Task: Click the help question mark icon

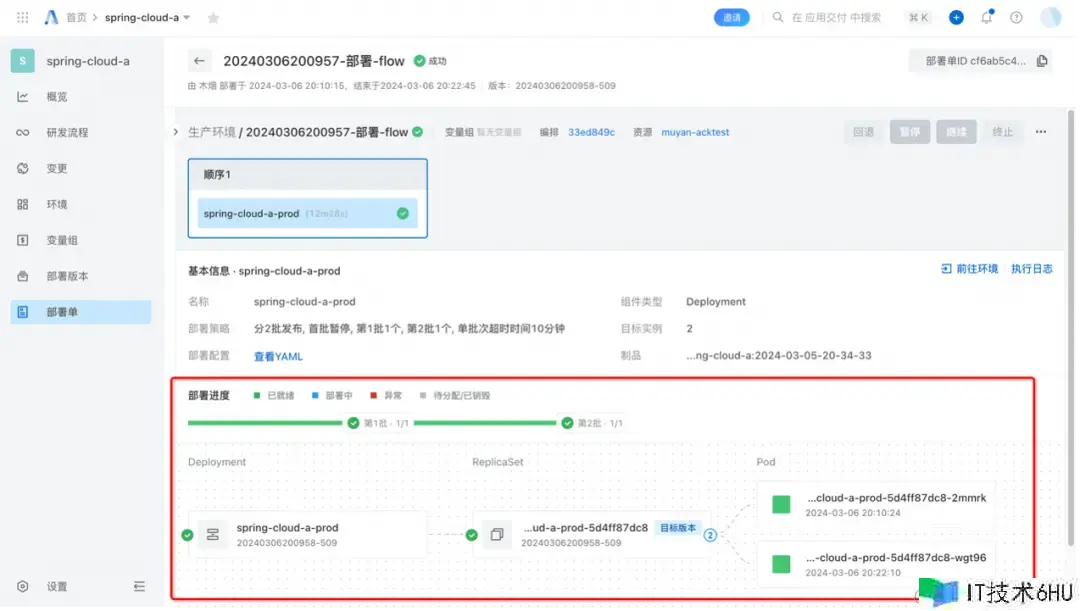Action: coord(1016,17)
